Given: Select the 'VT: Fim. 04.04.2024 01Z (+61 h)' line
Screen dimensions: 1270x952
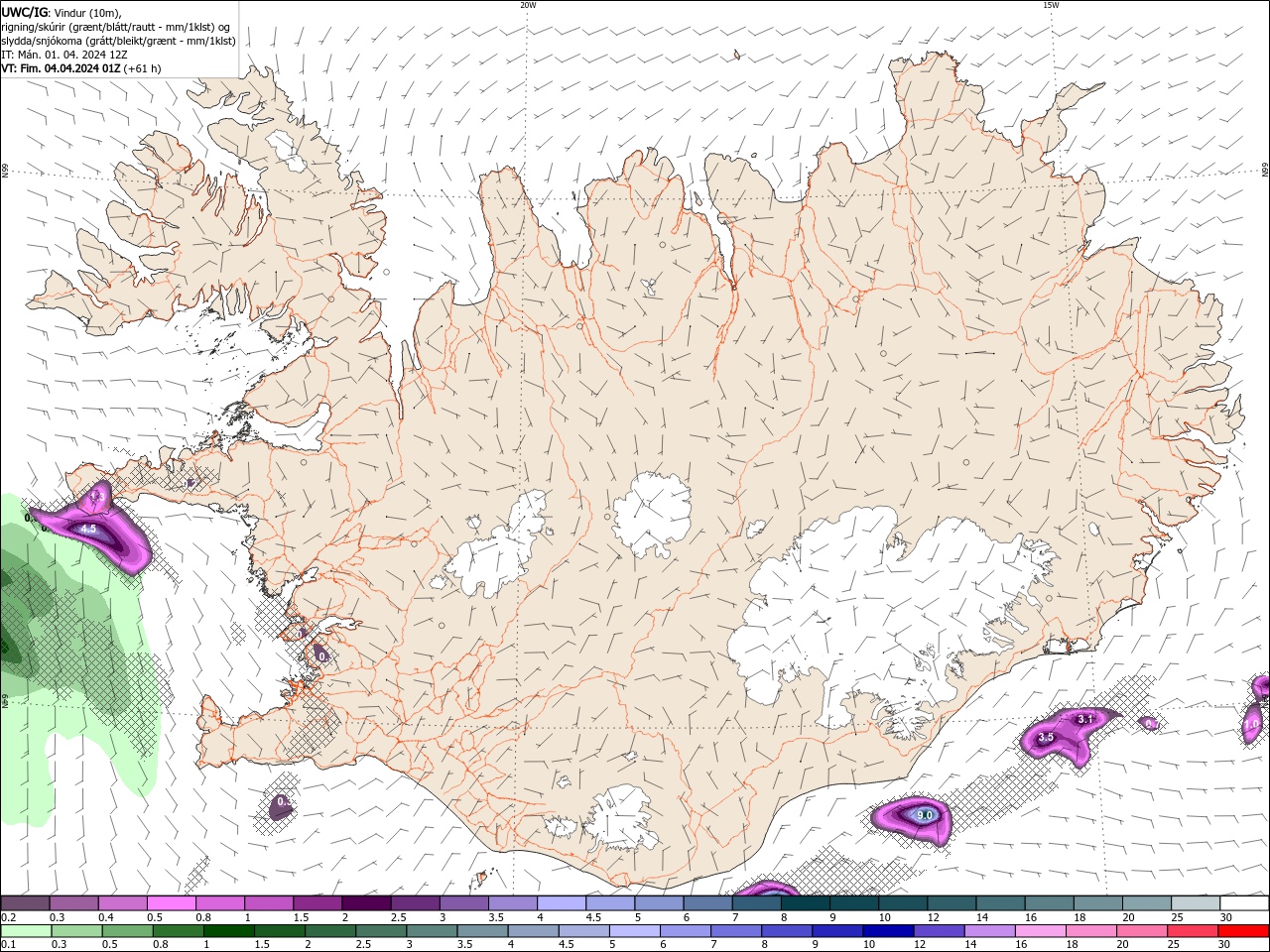Looking at the screenshot, I should (81, 68).
